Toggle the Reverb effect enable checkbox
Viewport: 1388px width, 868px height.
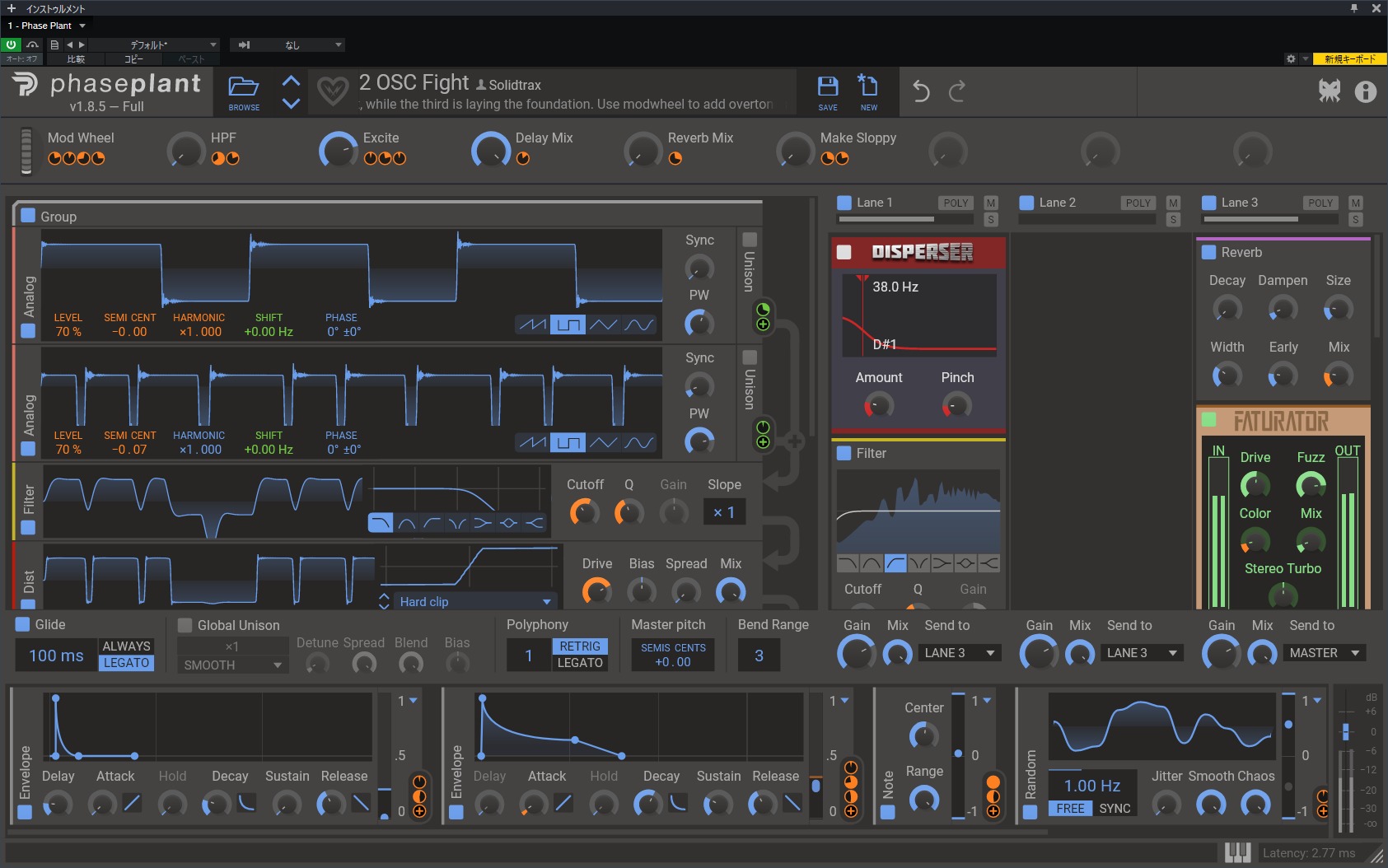pos(1209,252)
